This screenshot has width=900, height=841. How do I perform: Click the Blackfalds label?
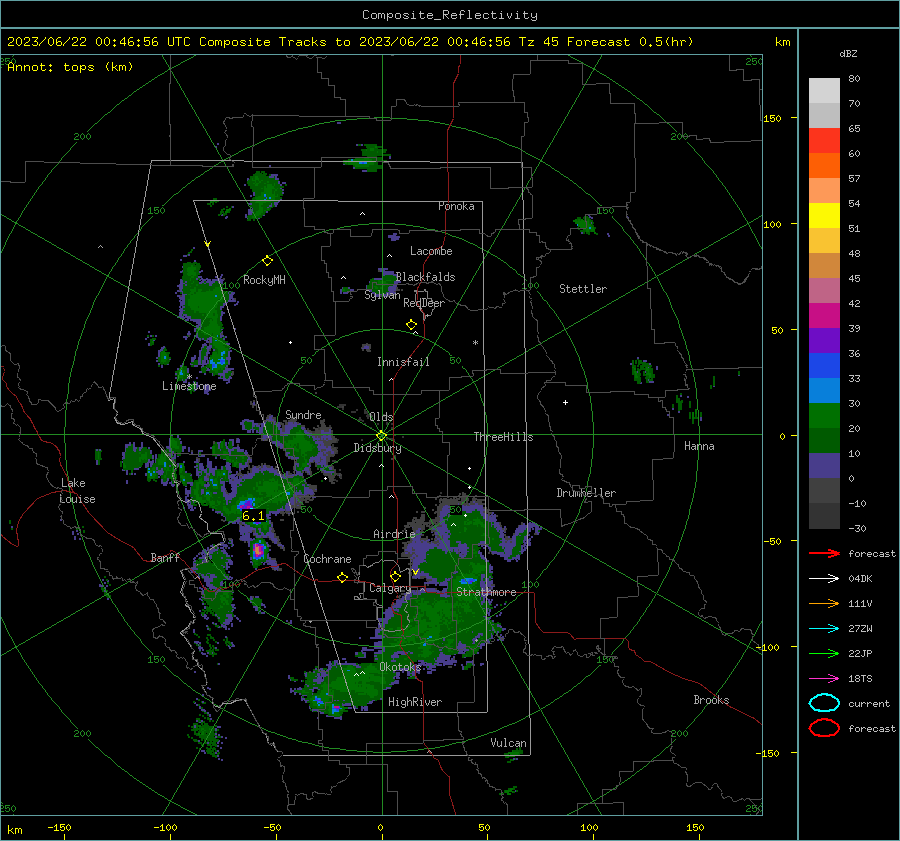[425, 277]
